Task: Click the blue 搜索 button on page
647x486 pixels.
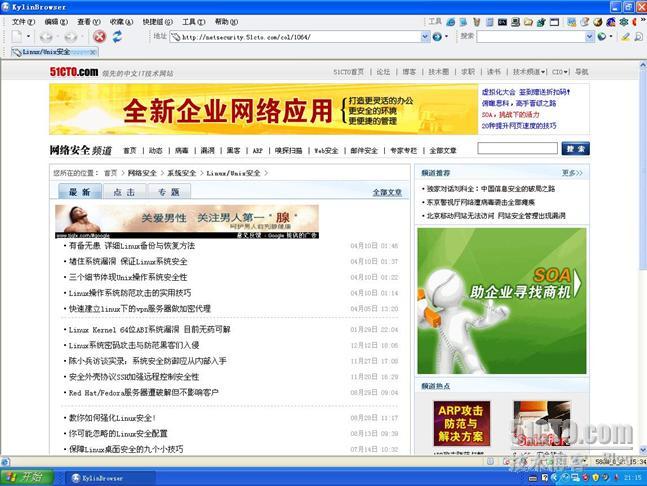Action: coord(575,149)
